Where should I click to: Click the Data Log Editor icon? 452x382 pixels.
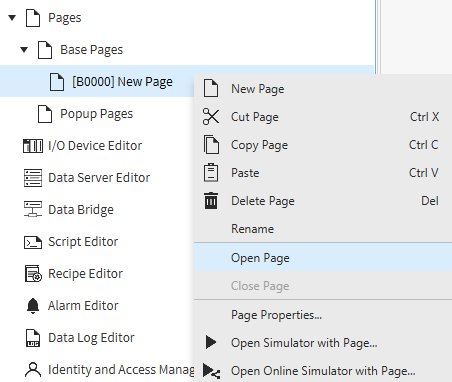[x=33, y=338]
